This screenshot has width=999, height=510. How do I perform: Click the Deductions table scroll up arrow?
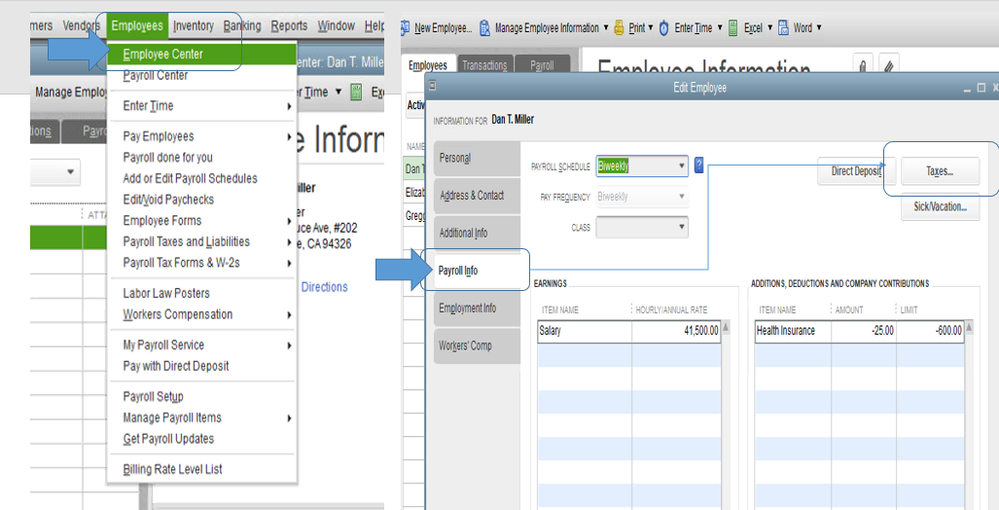coord(969,327)
